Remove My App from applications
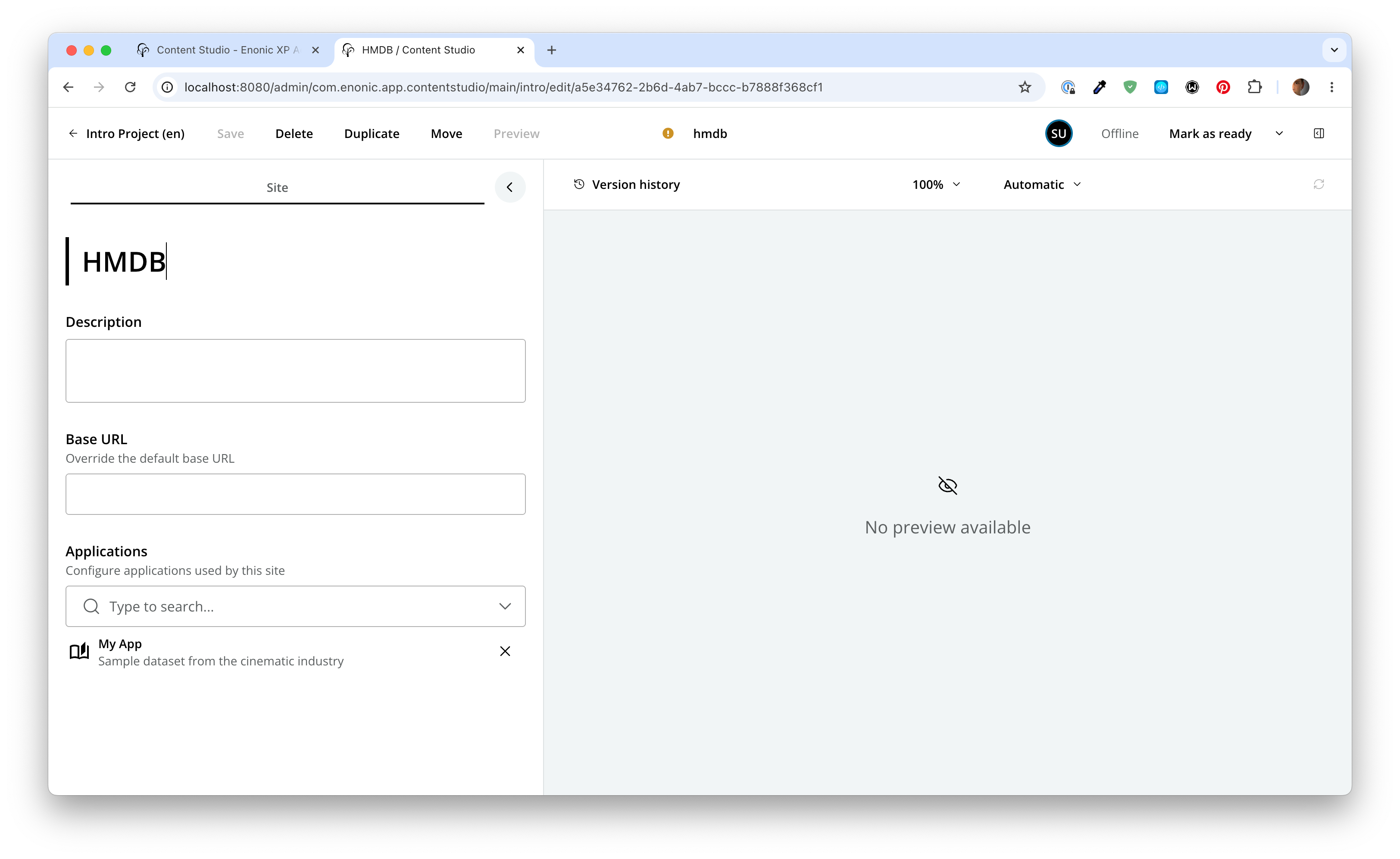 pyautogui.click(x=505, y=652)
